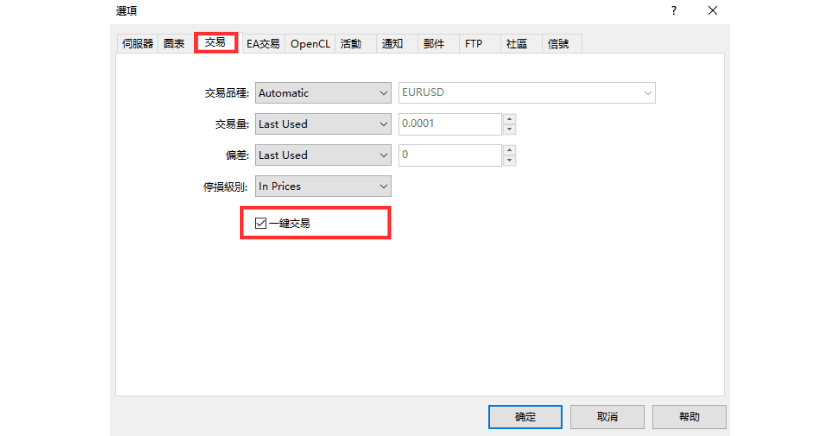Image resolution: width=840 pixels, height=436 pixels.
Task: Open the 交易量 Last Used dropdown
Action: [x=323, y=124]
